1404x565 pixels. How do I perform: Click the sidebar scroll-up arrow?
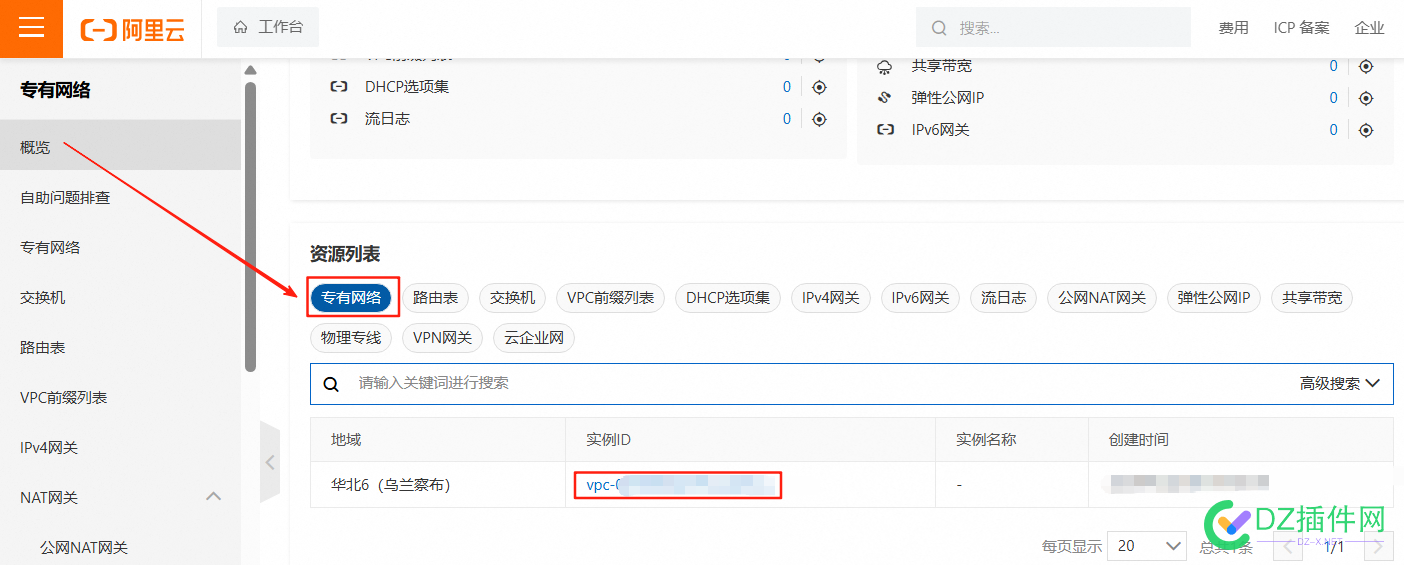click(250, 70)
